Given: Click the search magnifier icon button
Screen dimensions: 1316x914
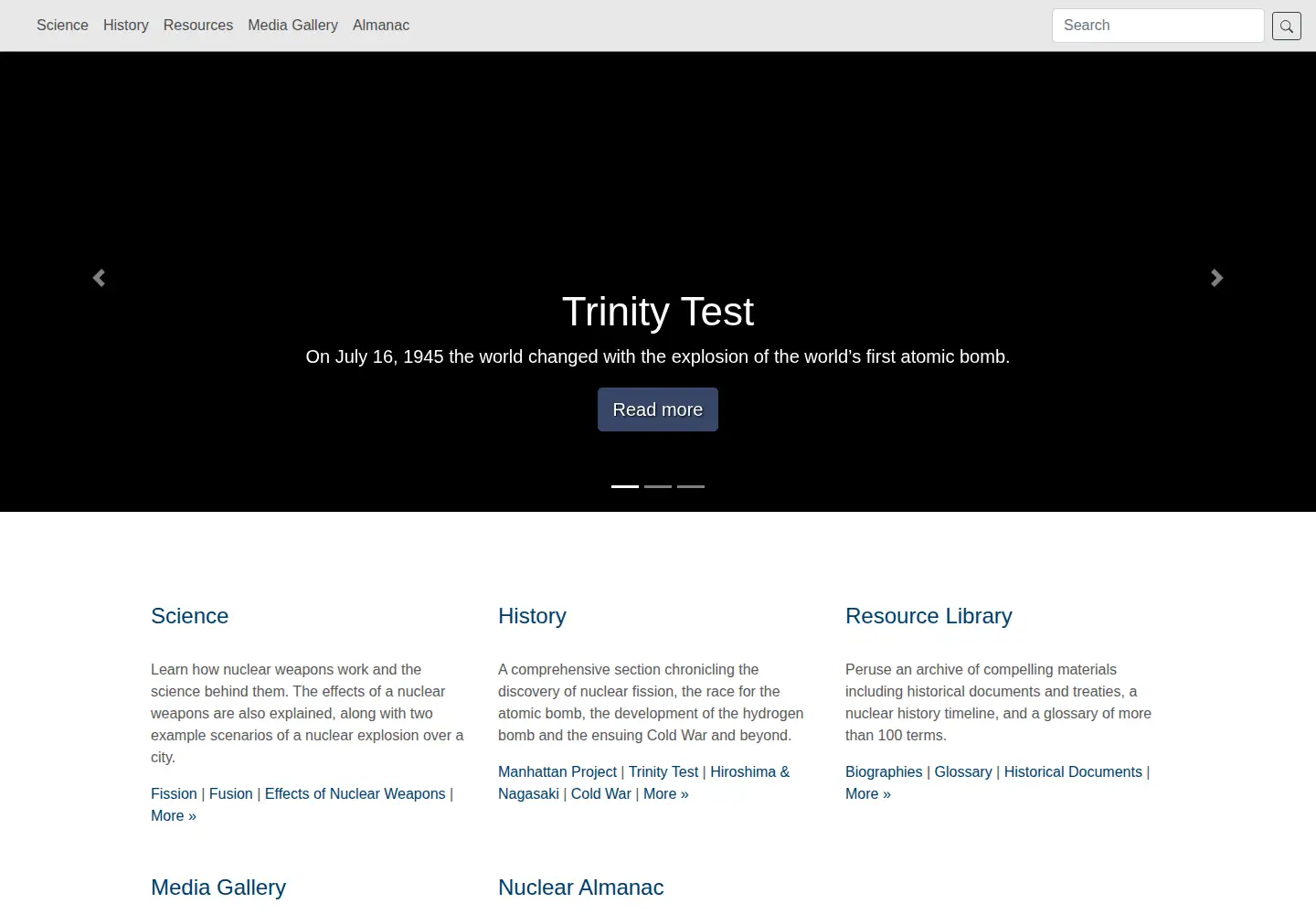Looking at the screenshot, I should click(x=1286, y=26).
